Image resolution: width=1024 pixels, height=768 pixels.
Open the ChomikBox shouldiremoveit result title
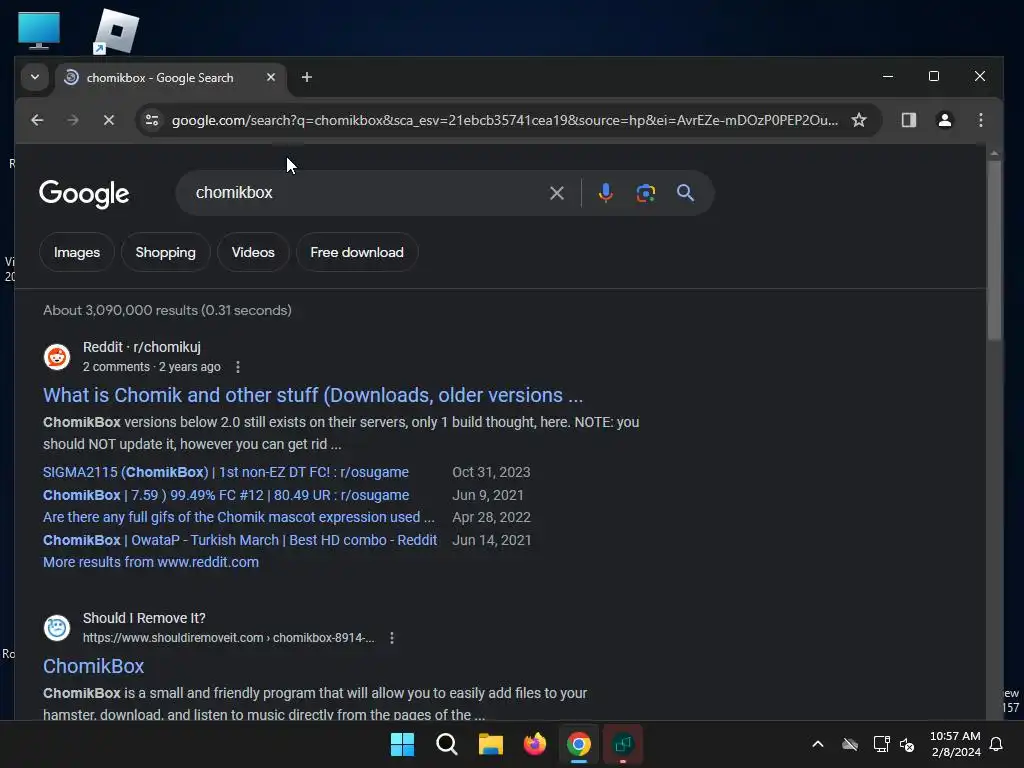(x=93, y=666)
